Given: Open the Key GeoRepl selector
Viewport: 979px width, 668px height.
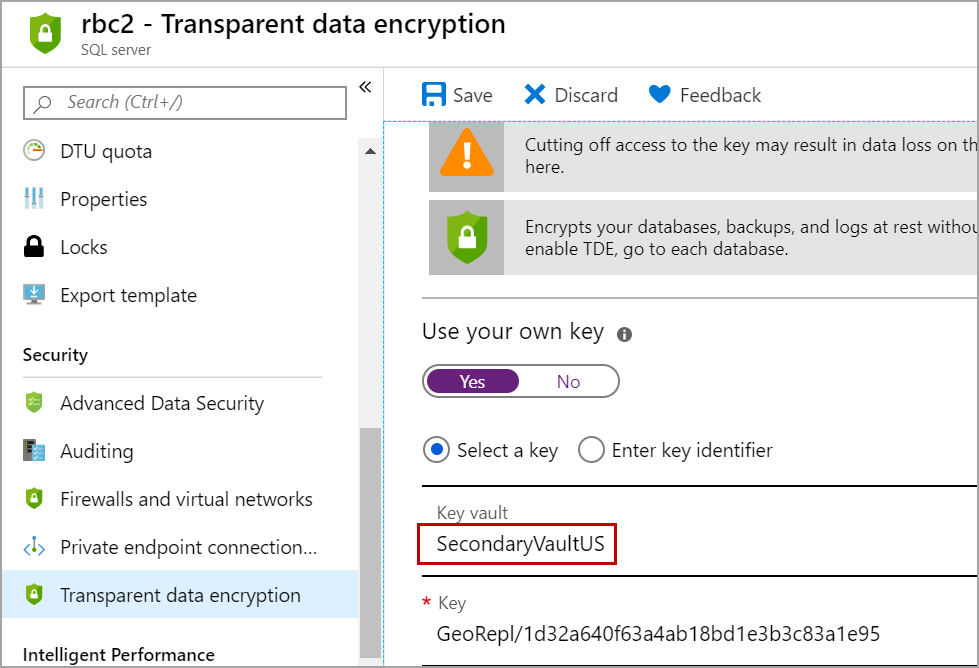Looking at the screenshot, I should [657, 634].
